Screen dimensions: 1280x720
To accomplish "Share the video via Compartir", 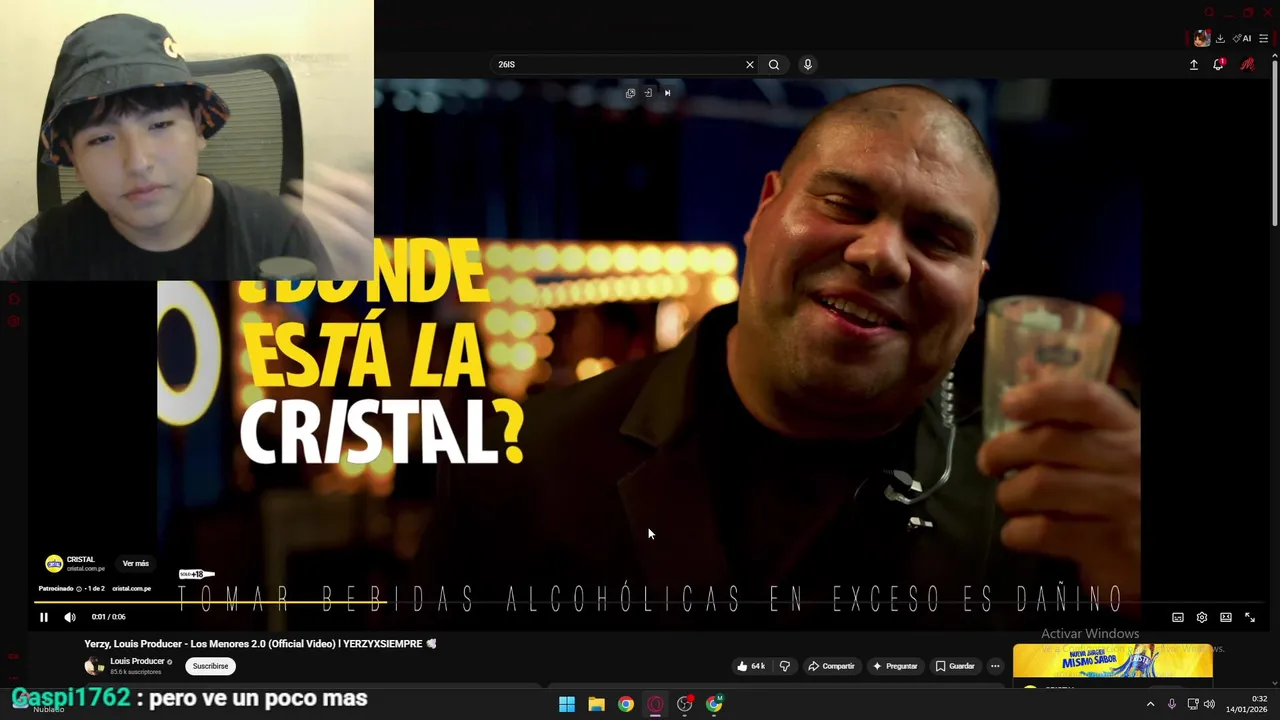I will tap(832, 666).
